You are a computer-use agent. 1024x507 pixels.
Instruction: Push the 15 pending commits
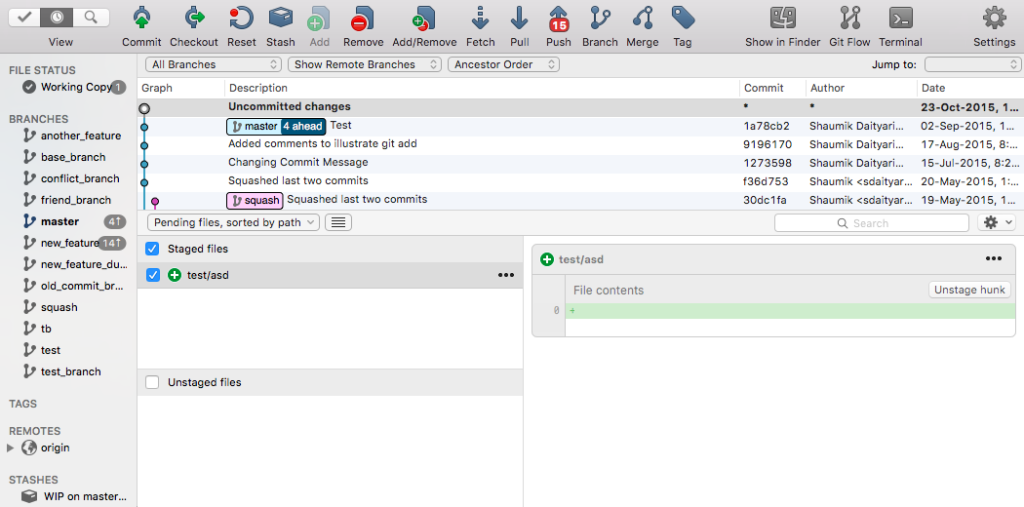pyautogui.click(x=558, y=19)
